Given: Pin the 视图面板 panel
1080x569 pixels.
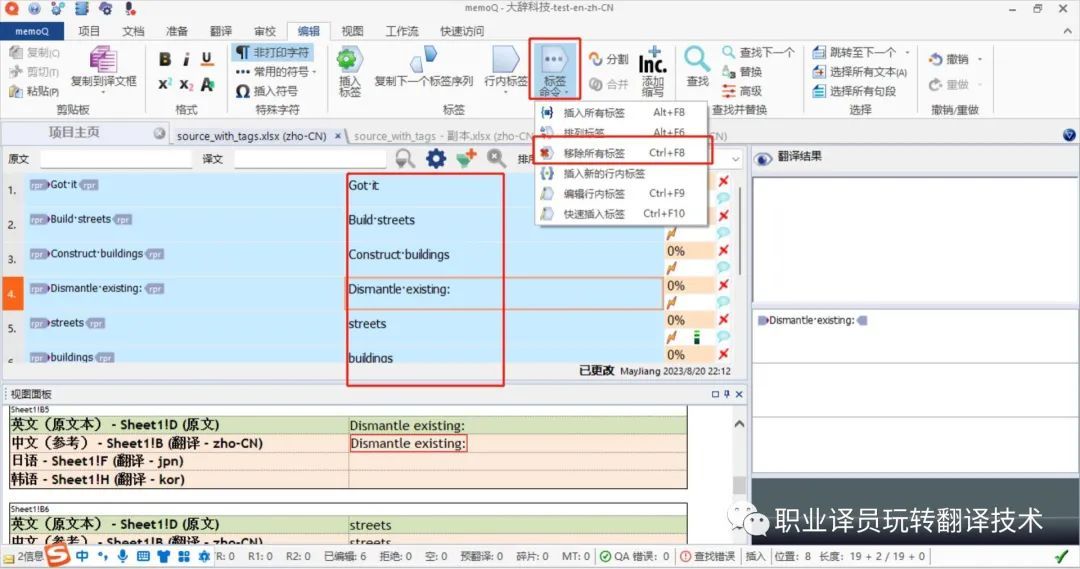Looking at the screenshot, I should pyautogui.click(x=727, y=394).
